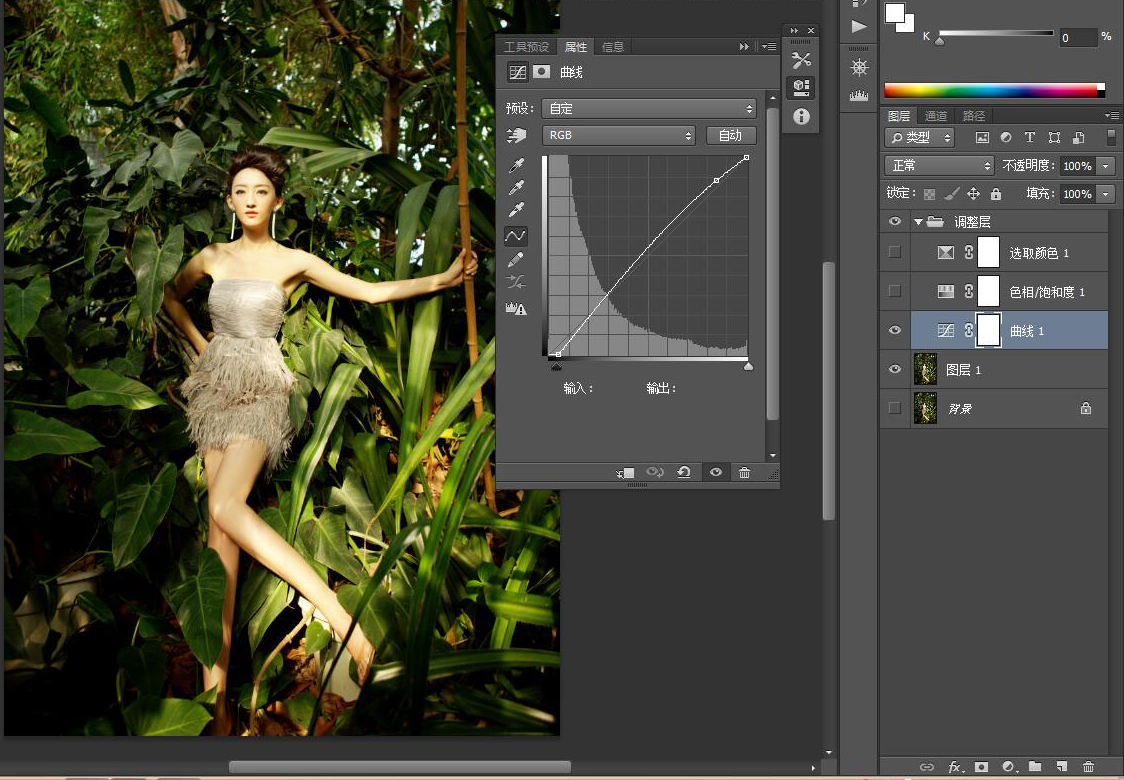Click the color spectrum ramp bar
The width and height of the screenshot is (1124, 780).
click(x=990, y=90)
